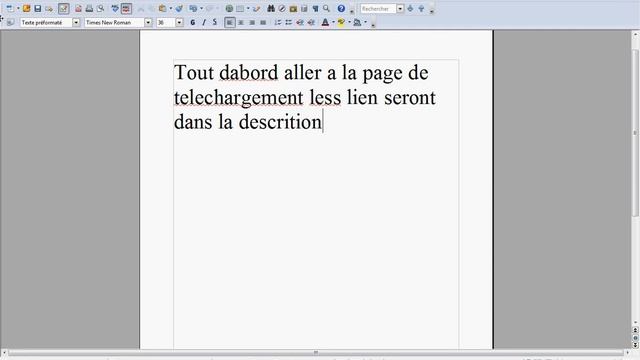640x360 pixels.
Task: Click the vertical scrollbar up arrow
Action: [635, 36]
